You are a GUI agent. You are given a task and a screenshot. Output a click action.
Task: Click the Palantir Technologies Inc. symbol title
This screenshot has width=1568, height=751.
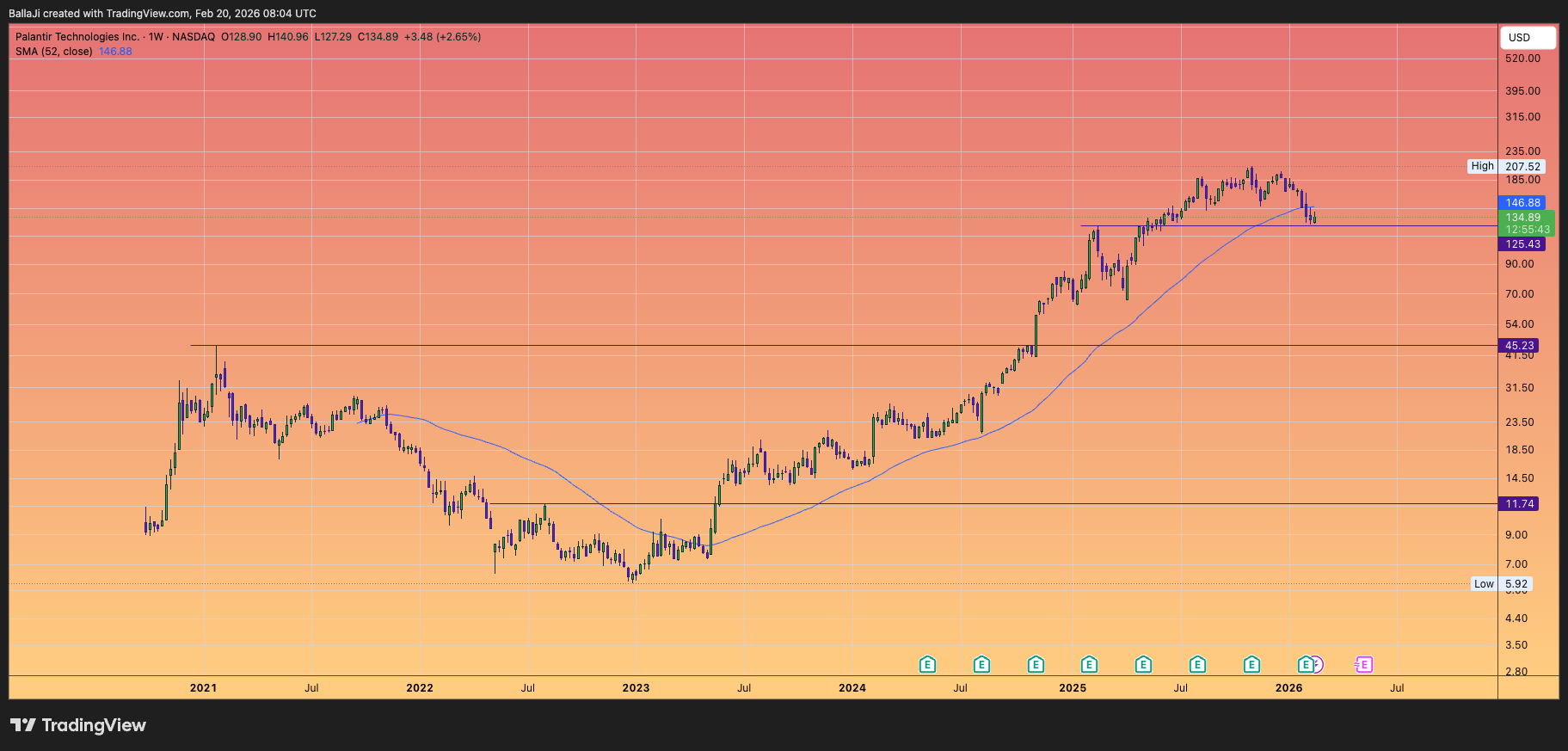tap(77, 37)
